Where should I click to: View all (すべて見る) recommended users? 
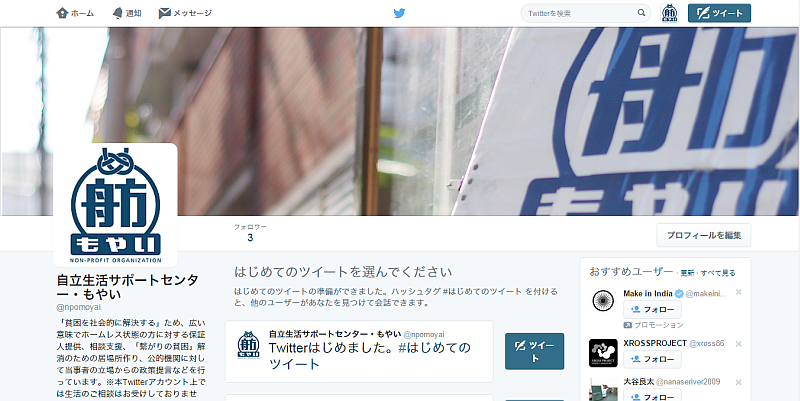coord(718,273)
